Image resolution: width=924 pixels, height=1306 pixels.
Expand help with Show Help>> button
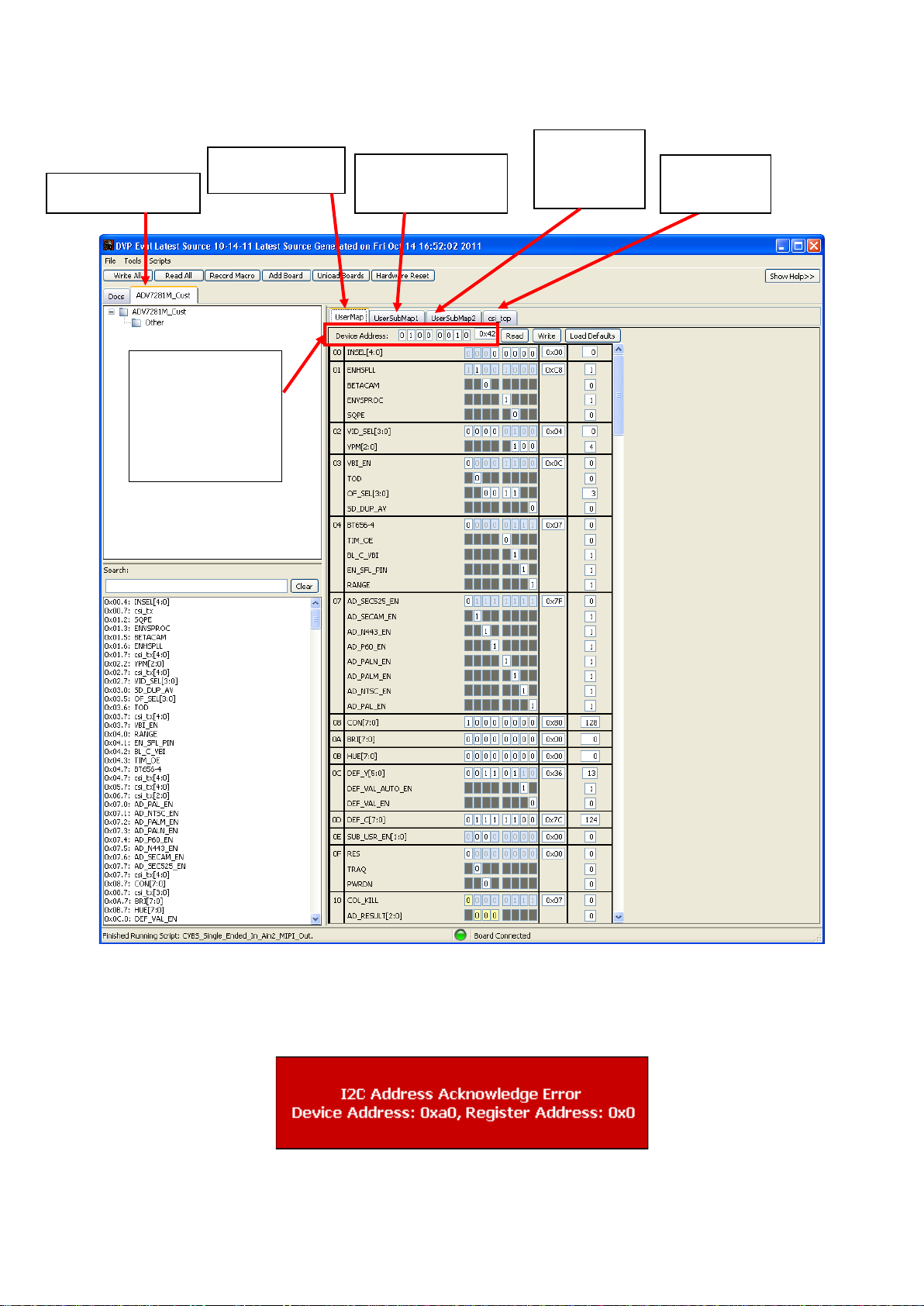(791, 276)
